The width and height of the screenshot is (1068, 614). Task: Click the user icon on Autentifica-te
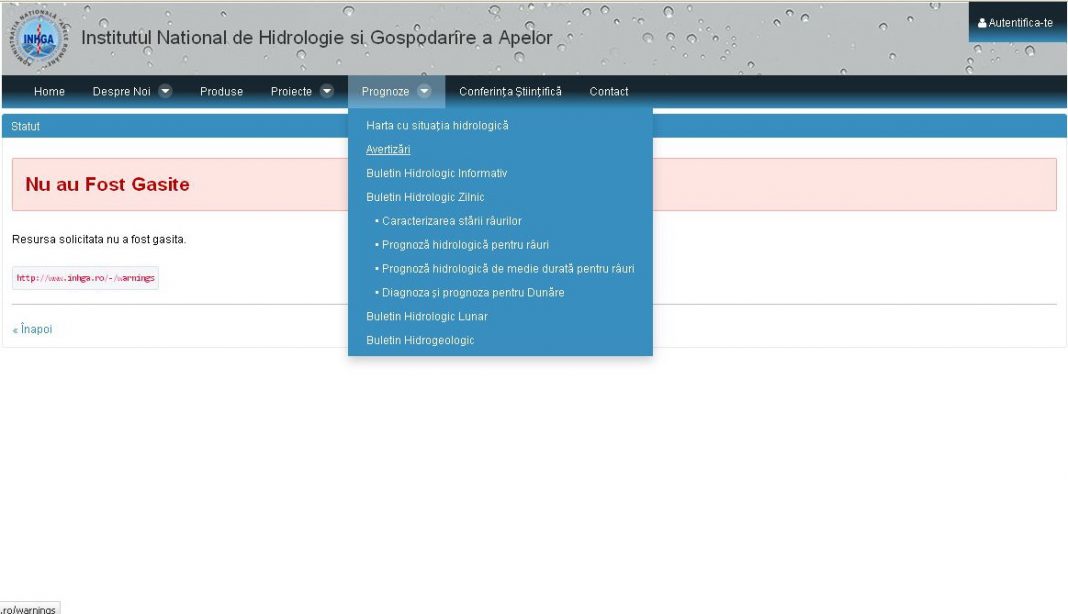tap(980, 21)
